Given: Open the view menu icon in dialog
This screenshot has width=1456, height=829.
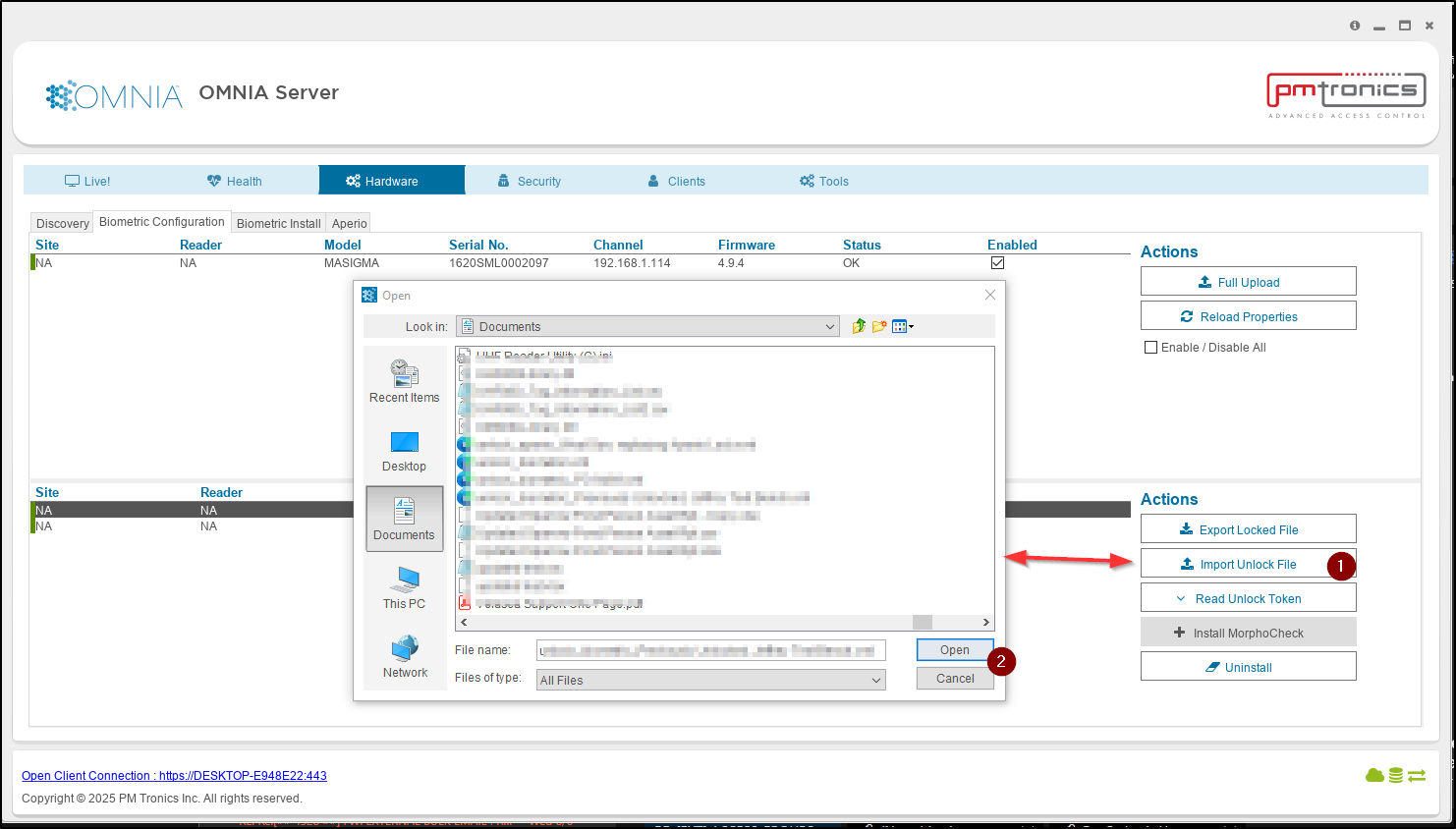Looking at the screenshot, I should click(x=902, y=326).
